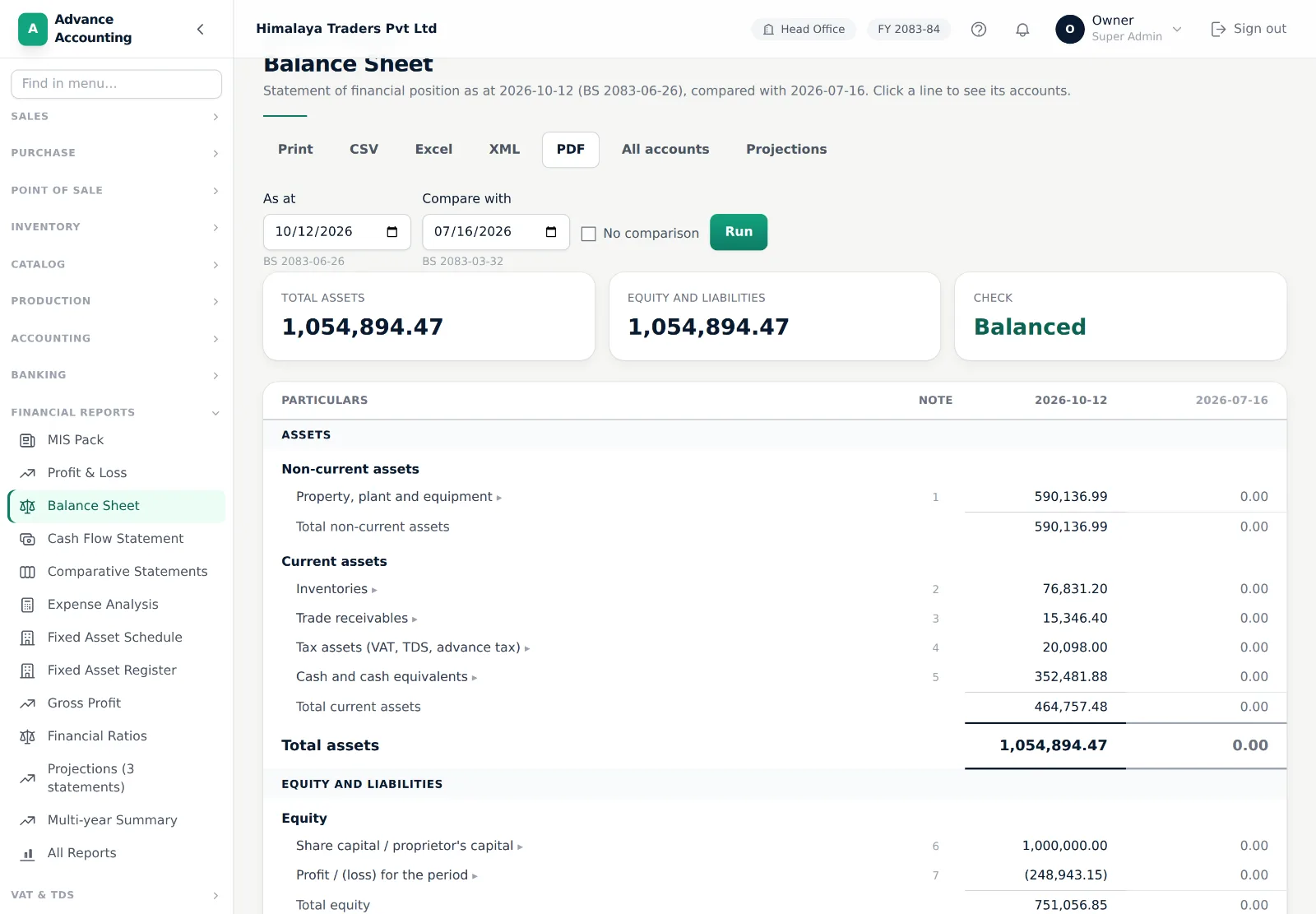
Task: Open the As at date calendar picker
Action: pyautogui.click(x=392, y=232)
